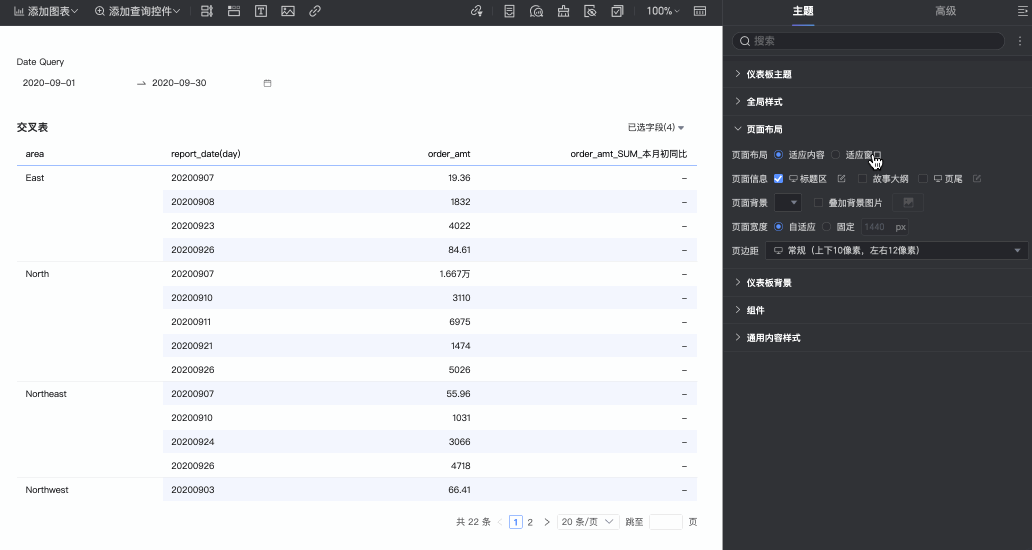This screenshot has width=1032, height=550.
Task: Click the linkage settings icon in toolbar
Action: pos(477,11)
